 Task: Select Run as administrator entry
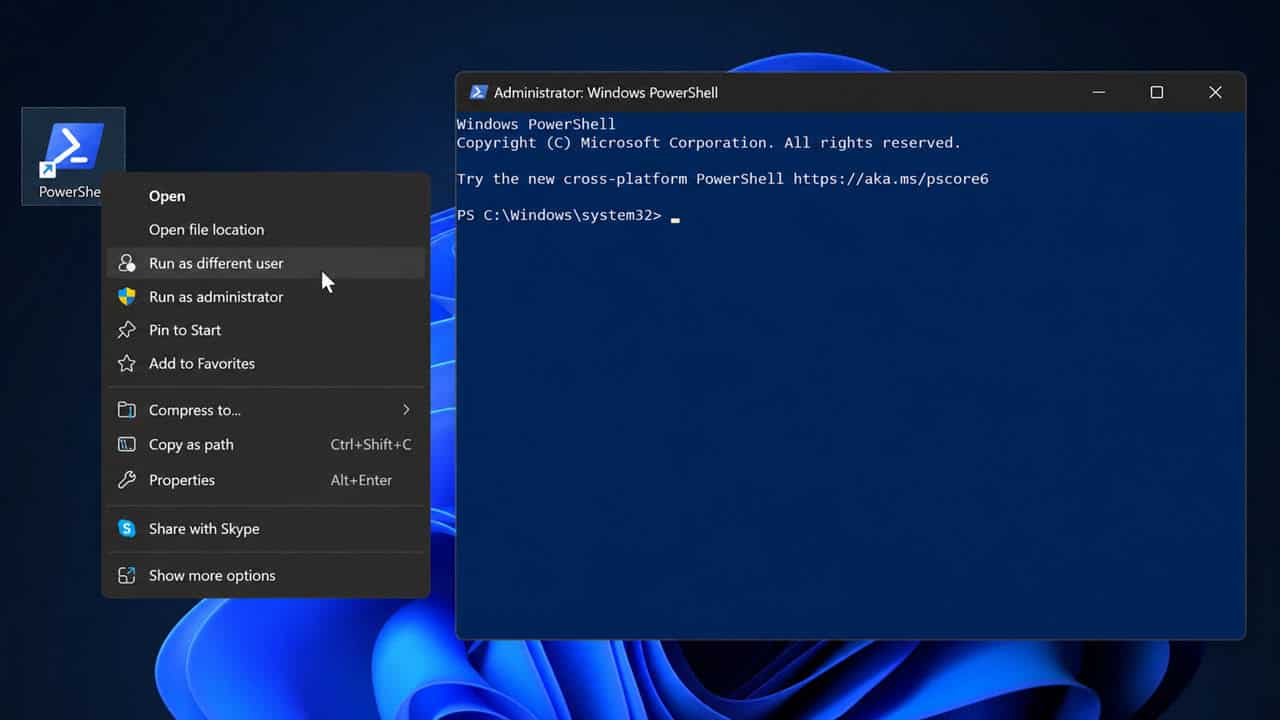click(x=265, y=297)
